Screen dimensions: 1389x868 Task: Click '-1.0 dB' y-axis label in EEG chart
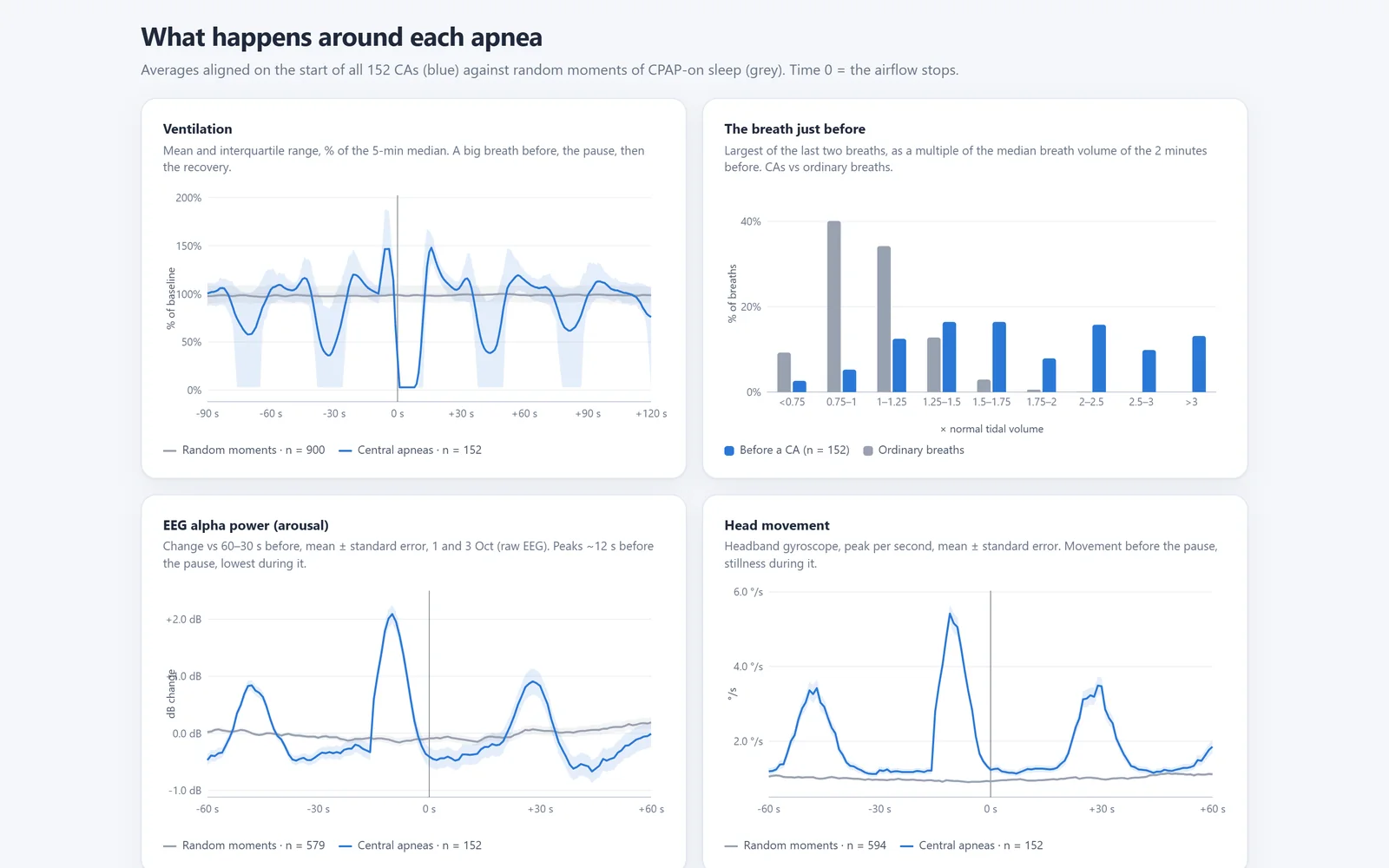click(185, 791)
